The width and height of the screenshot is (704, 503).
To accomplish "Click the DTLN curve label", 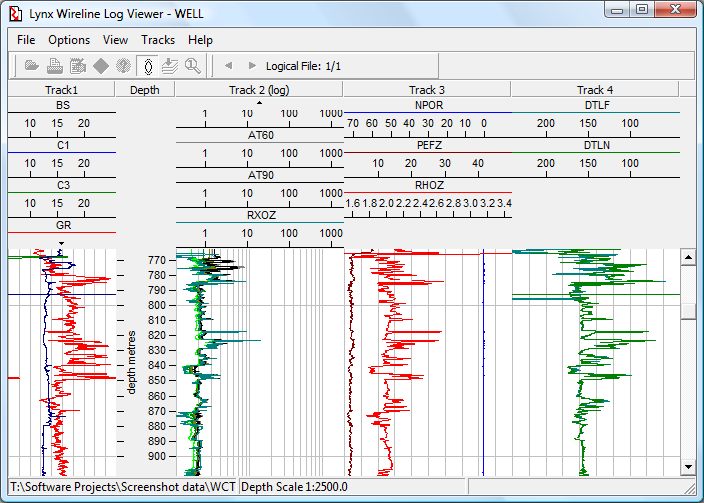I will coord(597,145).
